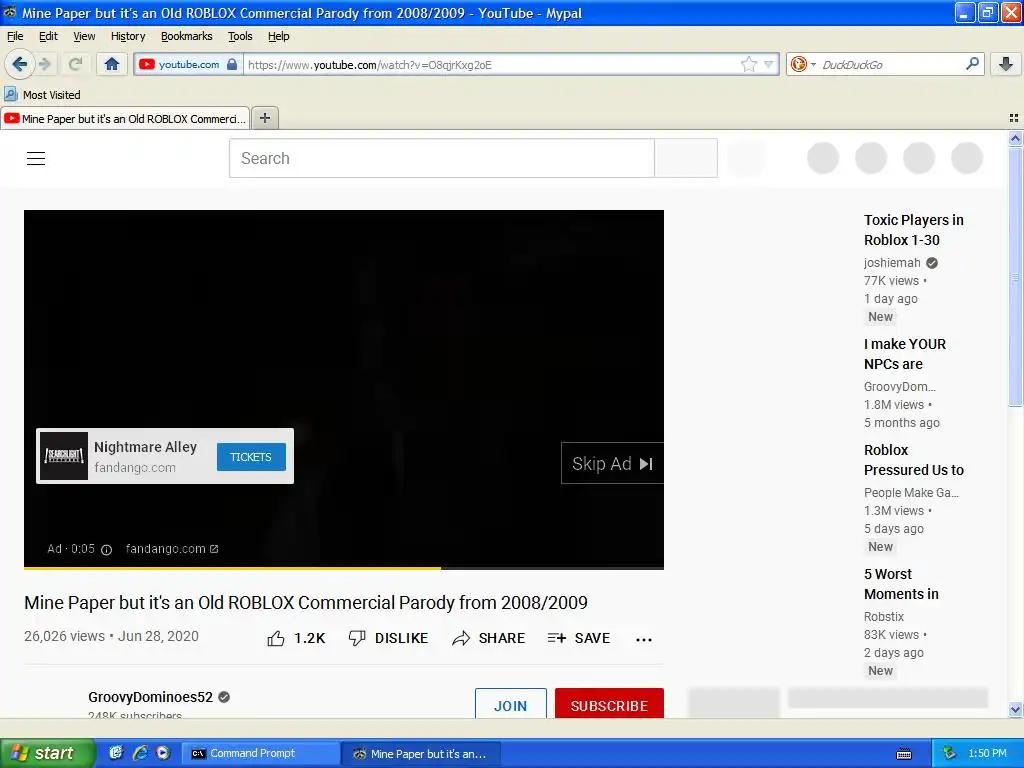Open the Windows start menu
Image resolution: width=1024 pixels, height=768 pixels.
tap(47, 753)
